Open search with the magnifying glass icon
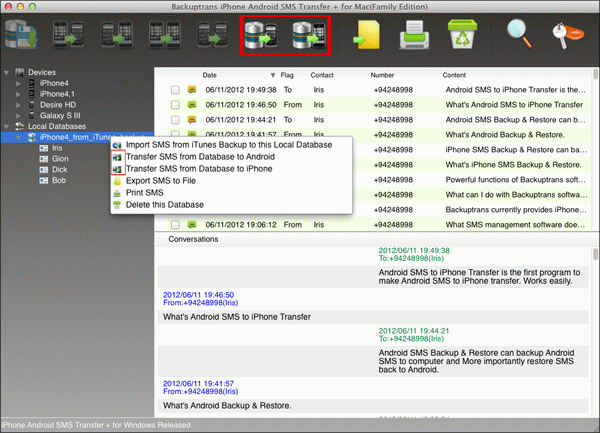600x433 pixels. [519, 34]
